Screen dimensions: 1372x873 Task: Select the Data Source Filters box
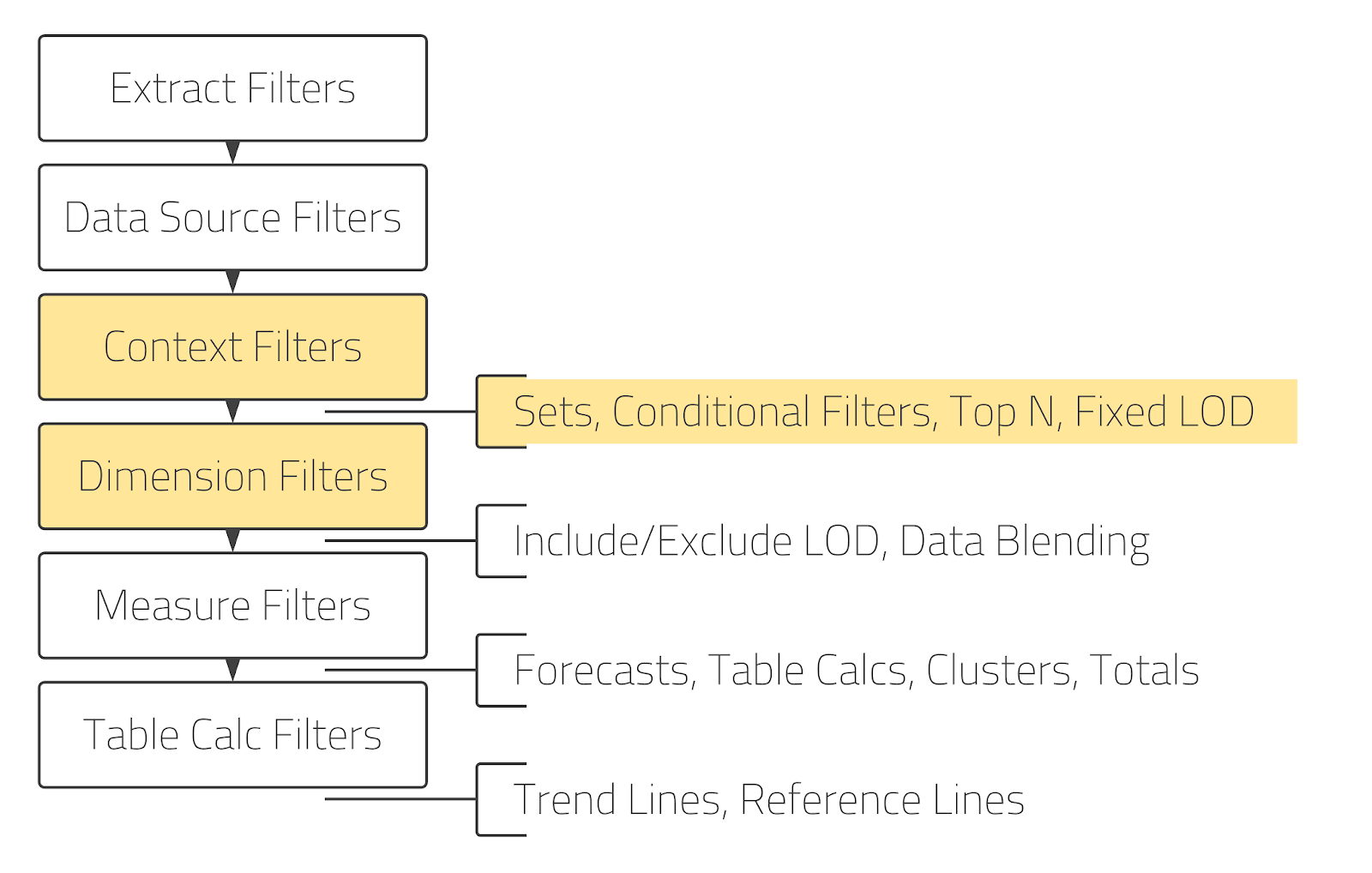click(232, 218)
